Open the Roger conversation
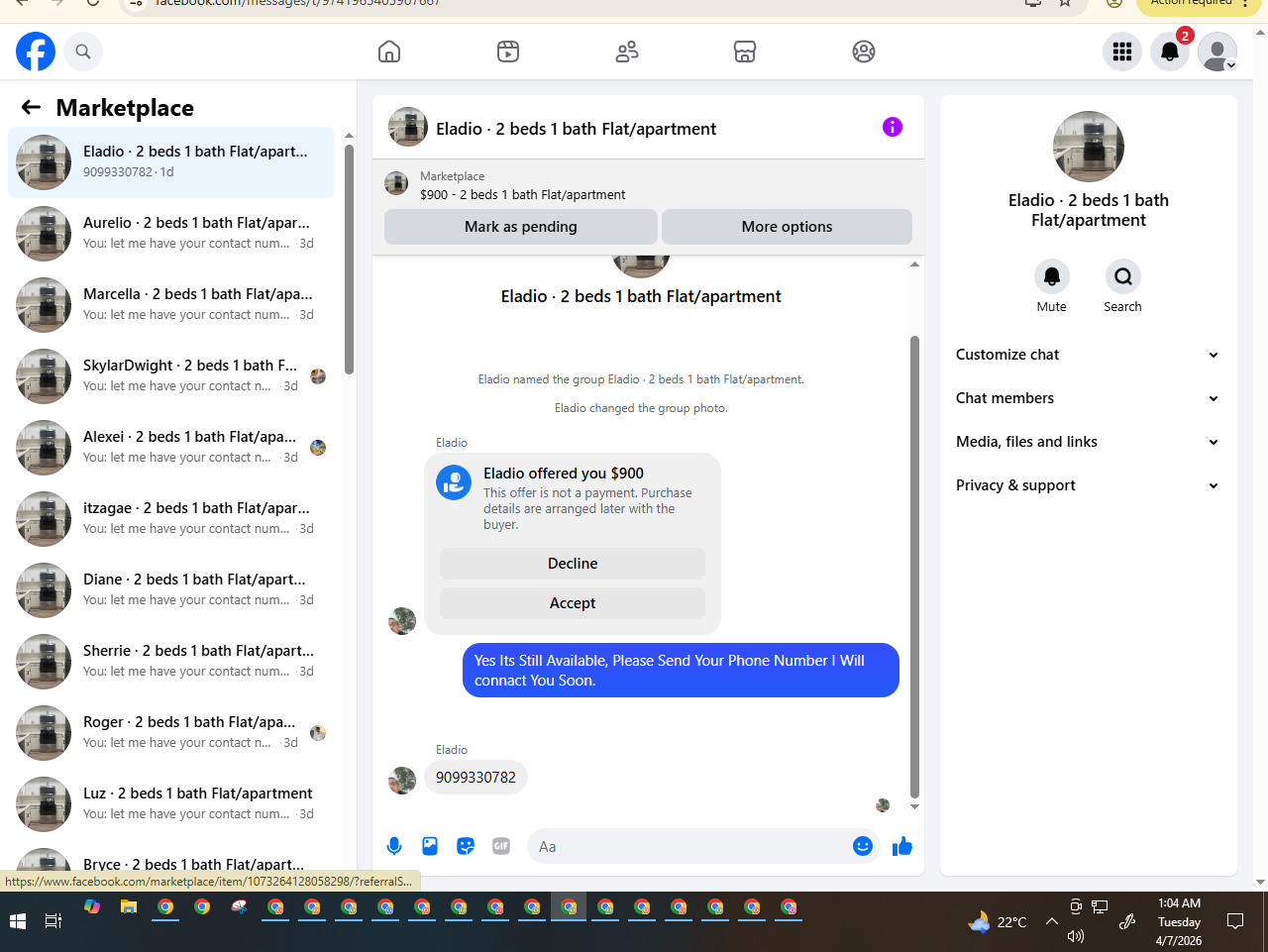Image resolution: width=1268 pixels, height=952 pixels. pos(170,733)
